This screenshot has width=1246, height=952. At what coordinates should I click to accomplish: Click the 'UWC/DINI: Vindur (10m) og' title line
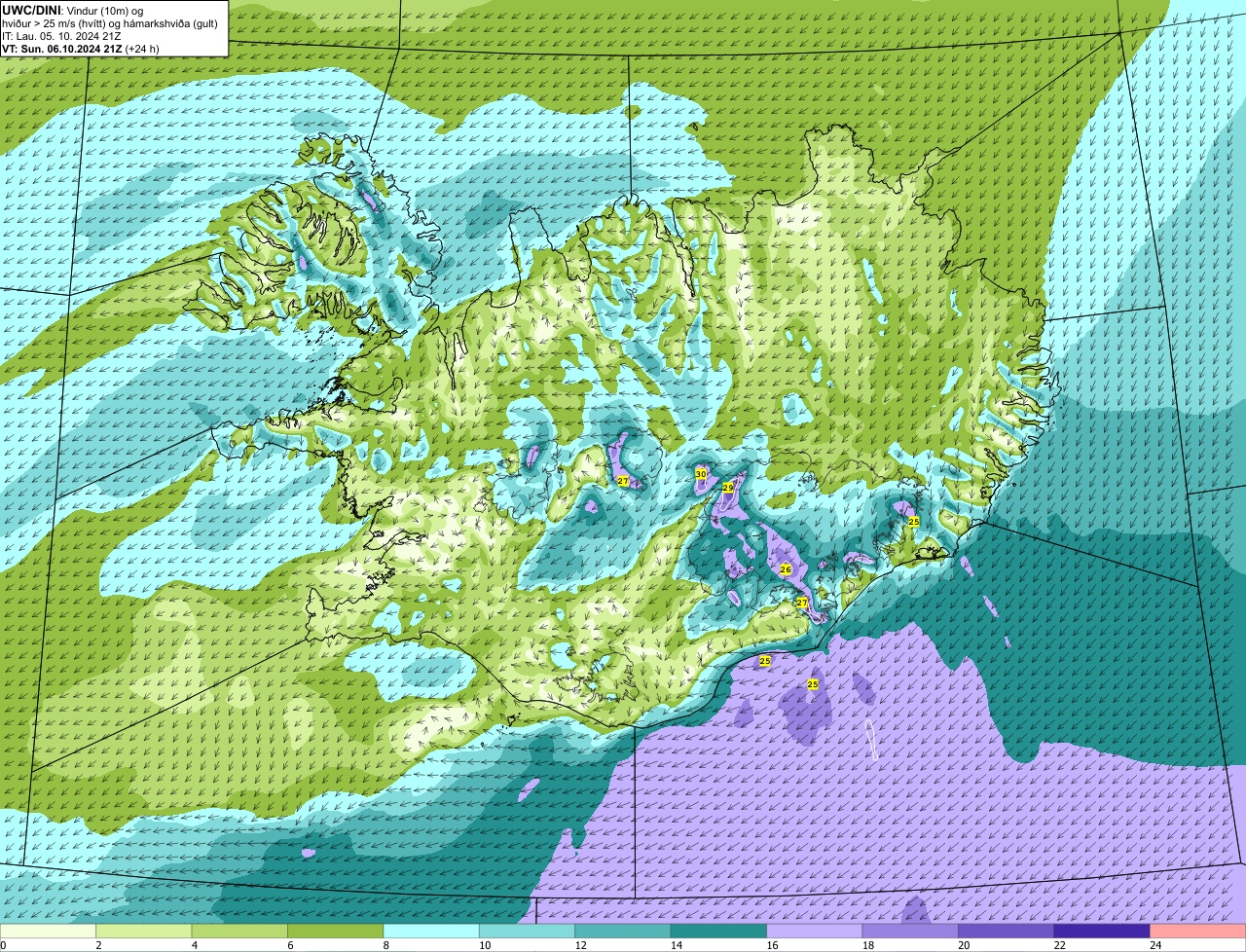[x=73, y=10]
